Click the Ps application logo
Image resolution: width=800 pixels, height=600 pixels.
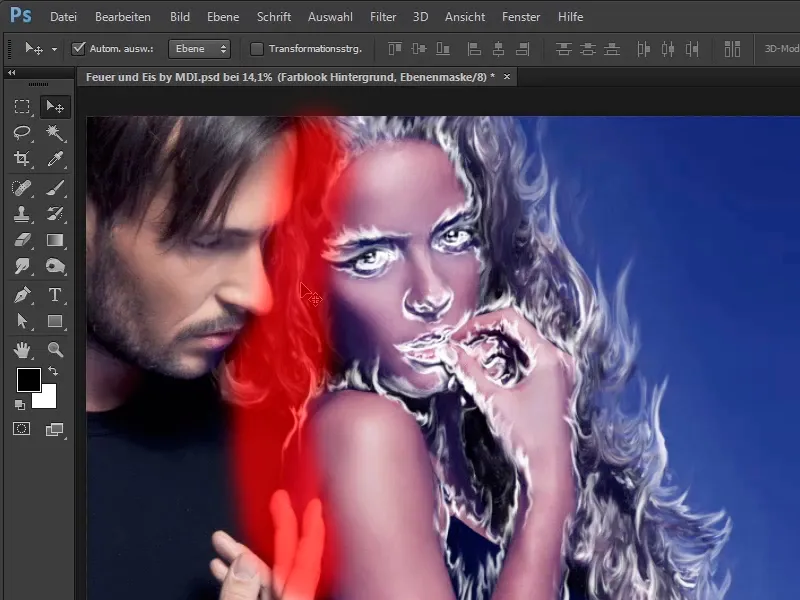pyautogui.click(x=21, y=15)
